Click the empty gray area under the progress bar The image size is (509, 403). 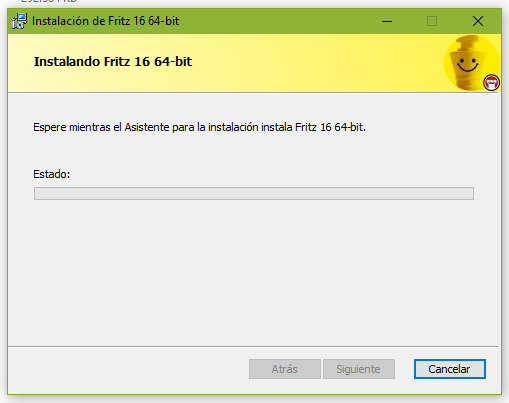click(254, 270)
